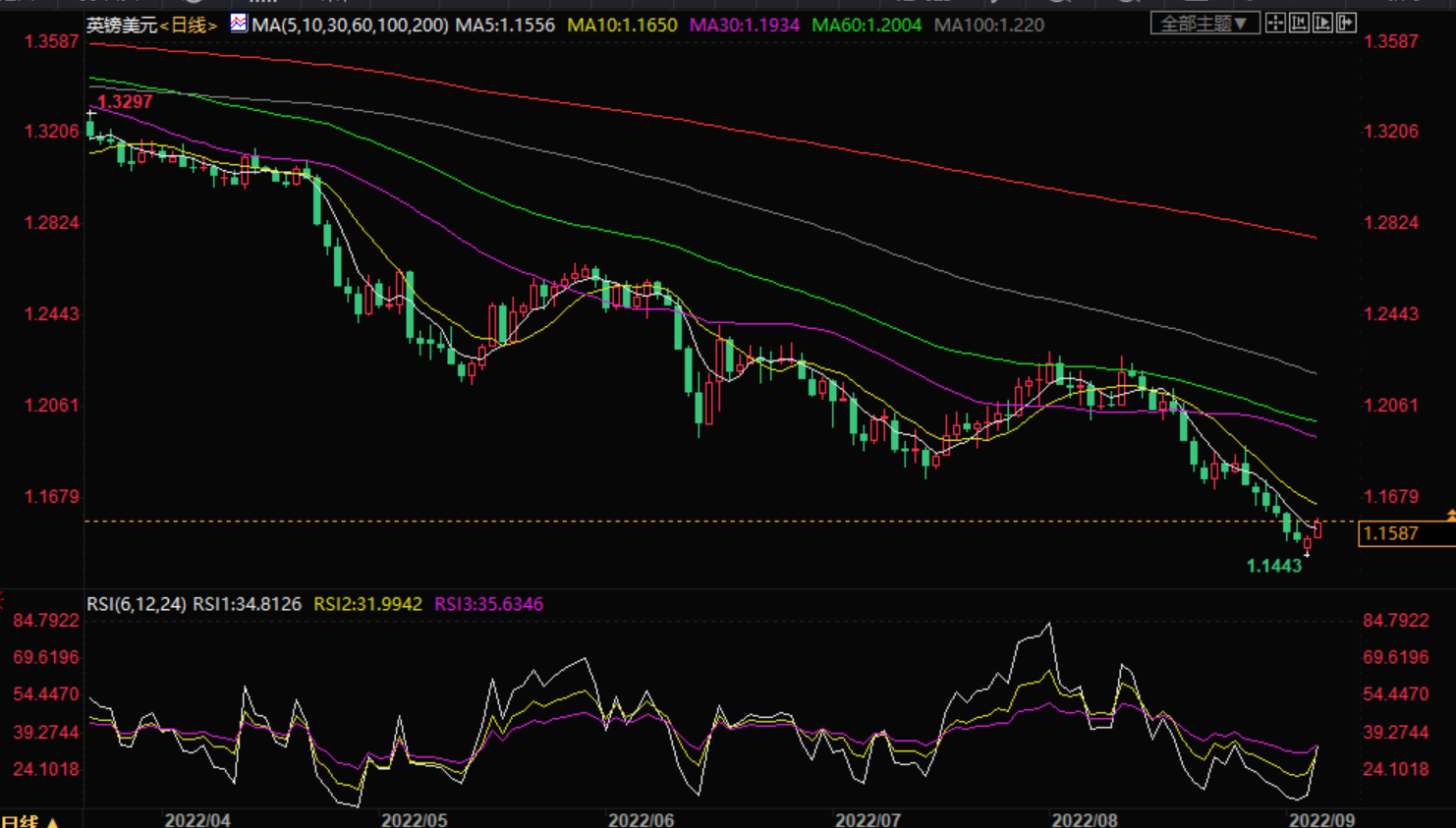This screenshot has height=828, width=1456.
Task: Select the magenta MA30 value label
Action: point(744,25)
